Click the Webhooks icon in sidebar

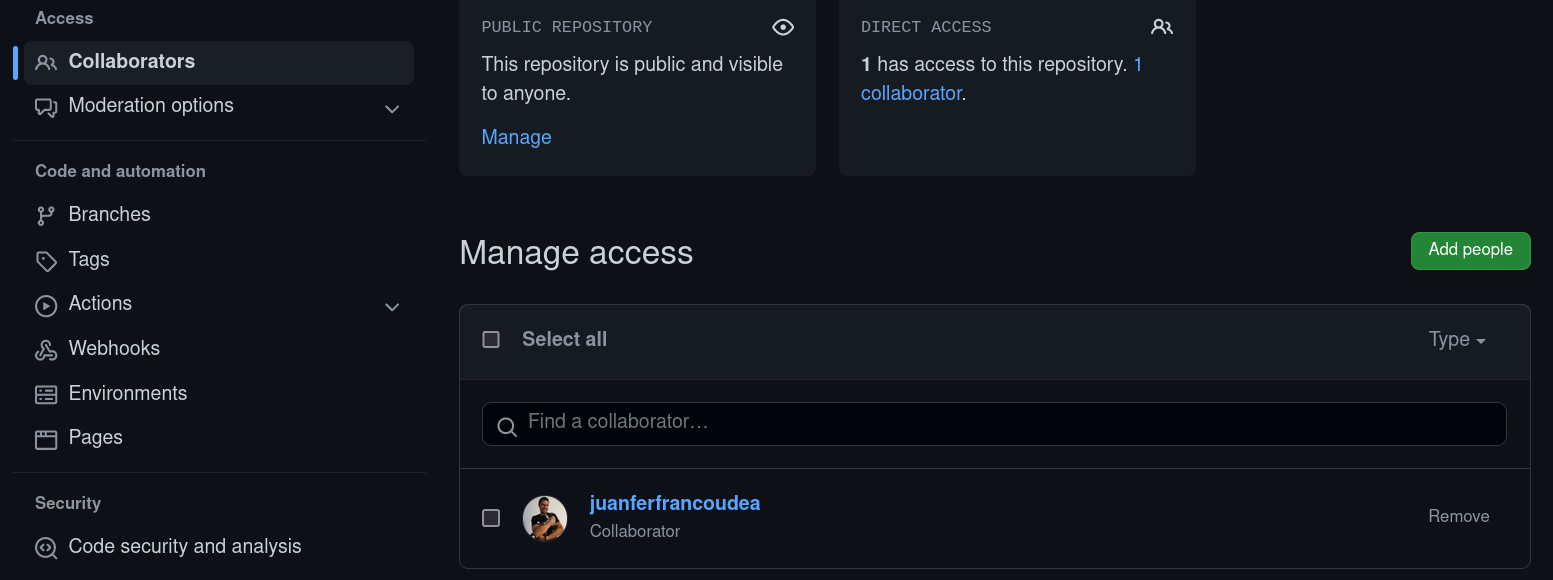(x=46, y=350)
